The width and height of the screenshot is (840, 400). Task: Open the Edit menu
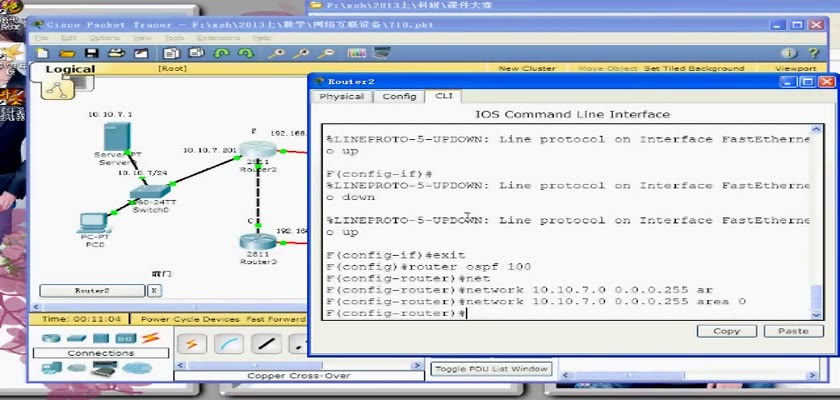click(x=69, y=38)
